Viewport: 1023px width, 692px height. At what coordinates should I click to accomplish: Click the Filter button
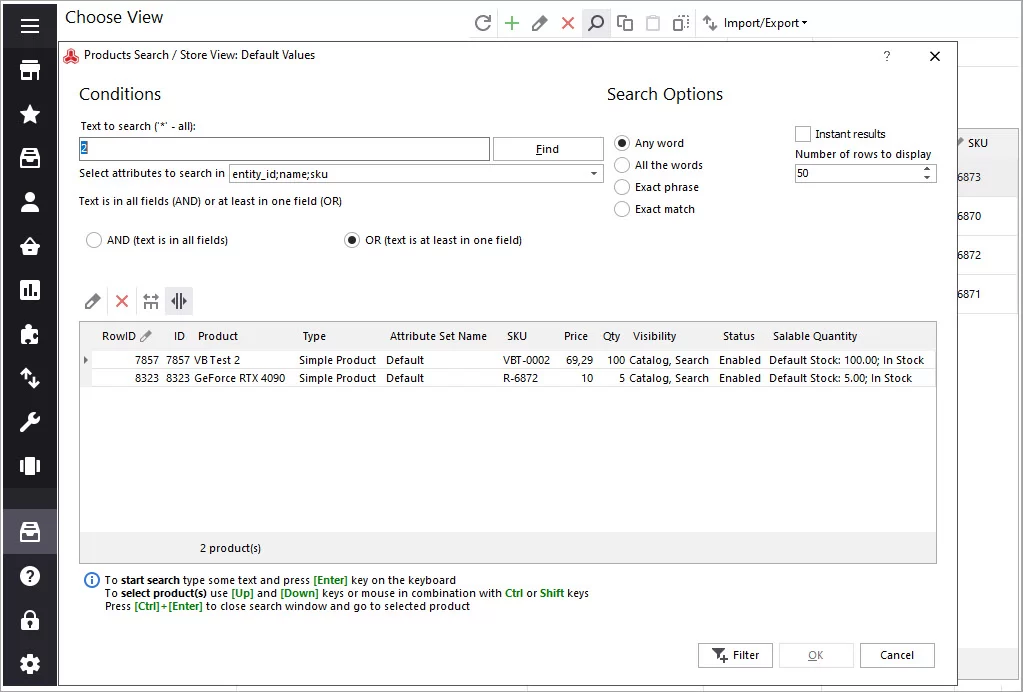pos(735,655)
